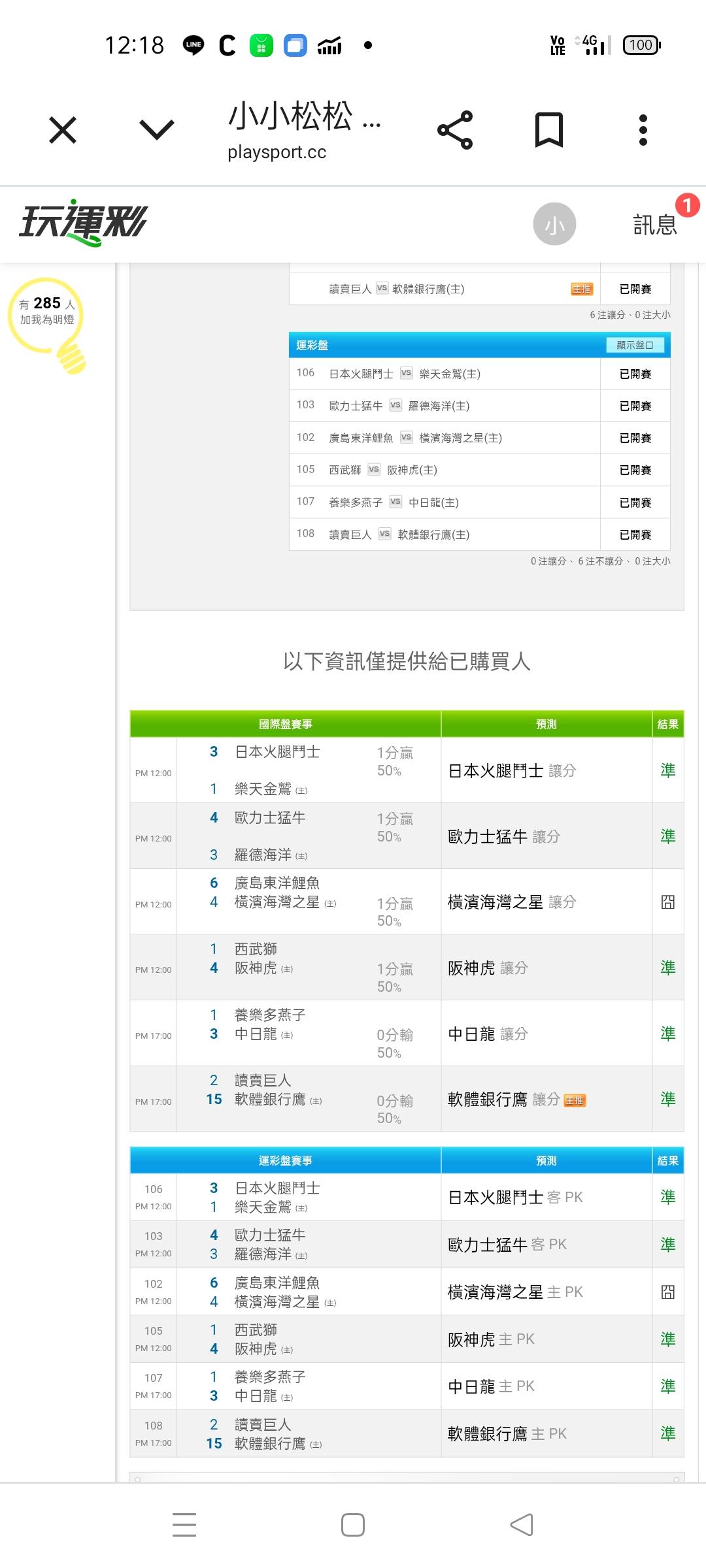This screenshot has width=706, height=1568.
Task: Open 日本火腿鬥士 讓分 prediction
Action: coord(512,771)
